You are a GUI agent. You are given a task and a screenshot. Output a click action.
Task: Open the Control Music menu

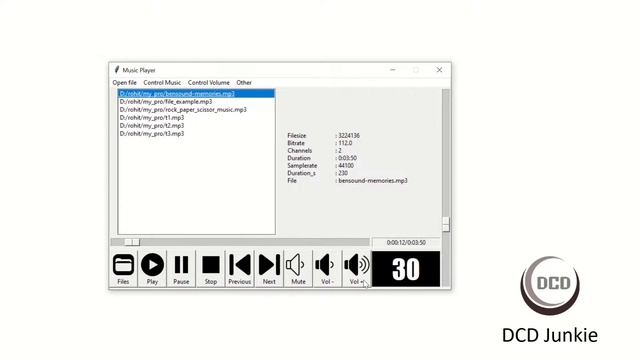tap(162, 82)
